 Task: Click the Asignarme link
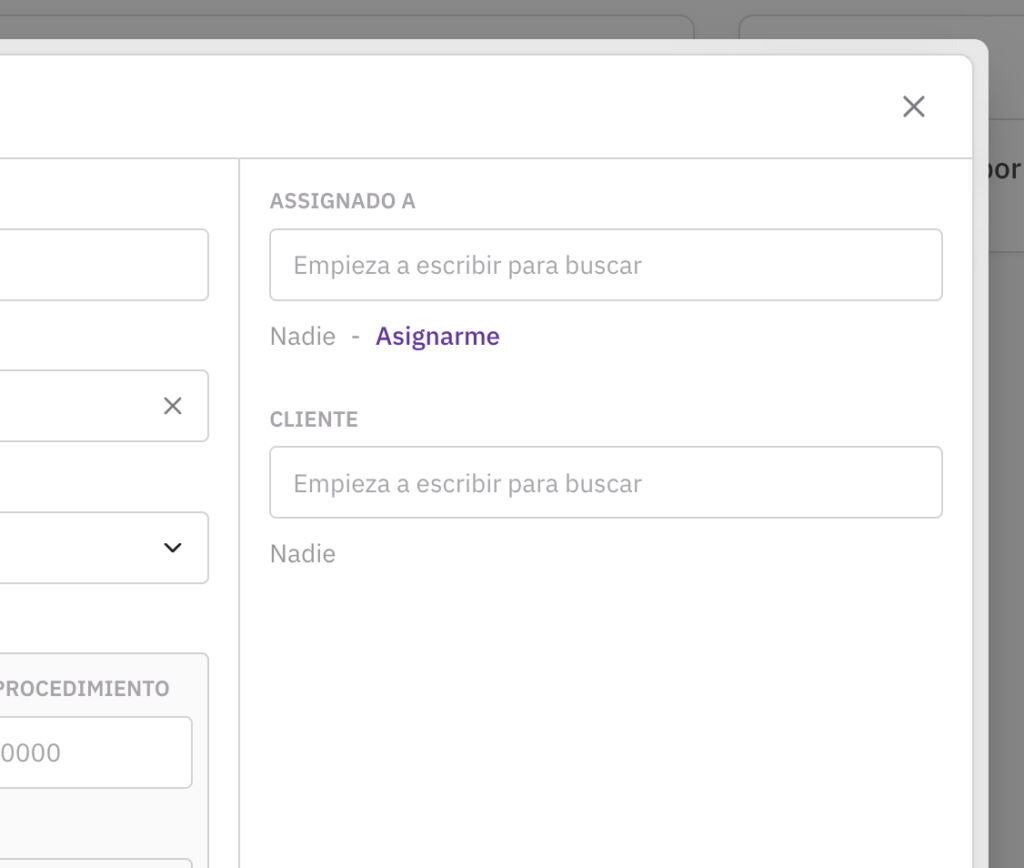point(437,337)
